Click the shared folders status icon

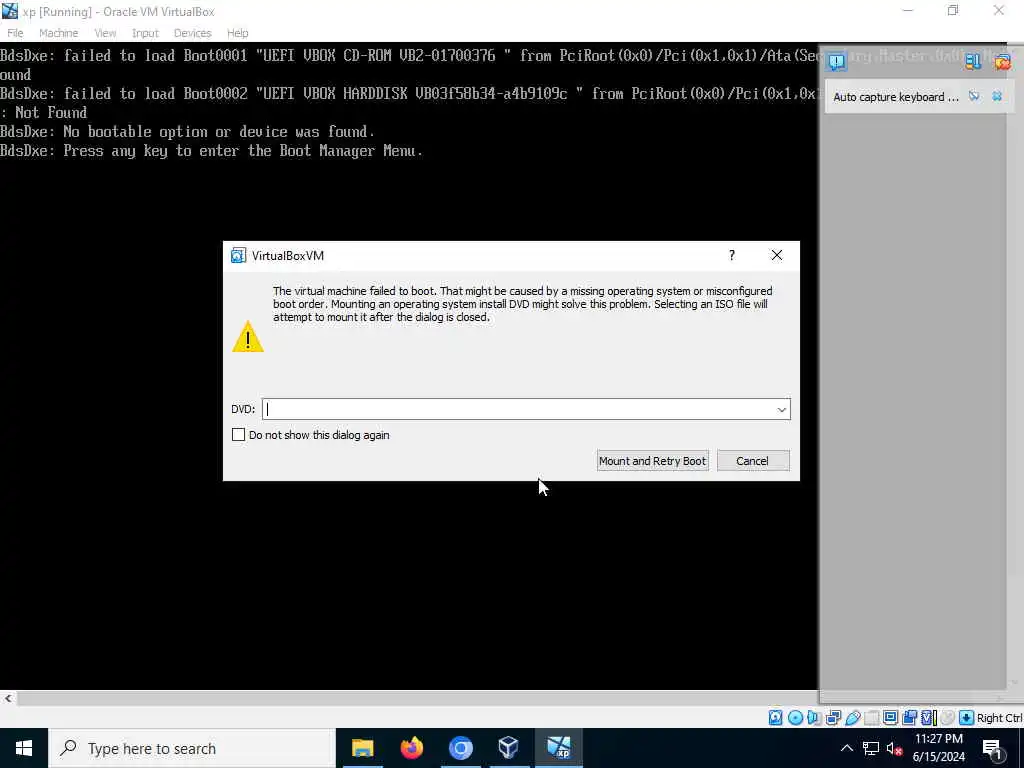(872, 718)
